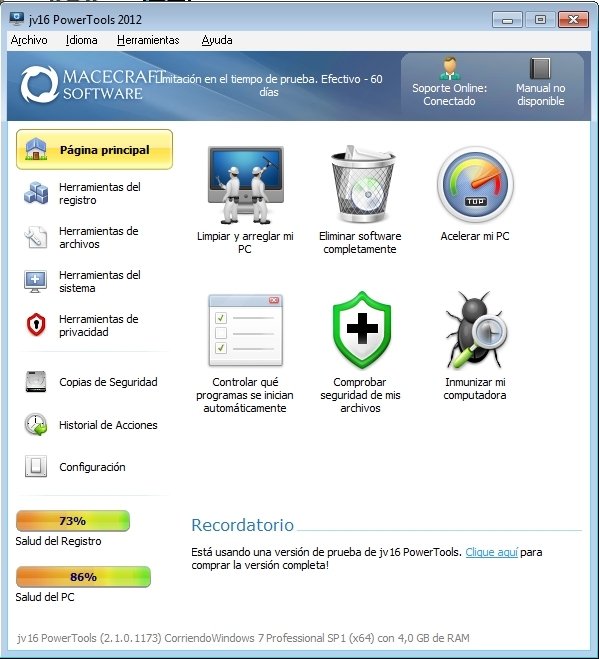Image resolution: width=599 pixels, height=659 pixels.
Task: Click Inmunizar mi computadora label
Action: click(475, 388)
